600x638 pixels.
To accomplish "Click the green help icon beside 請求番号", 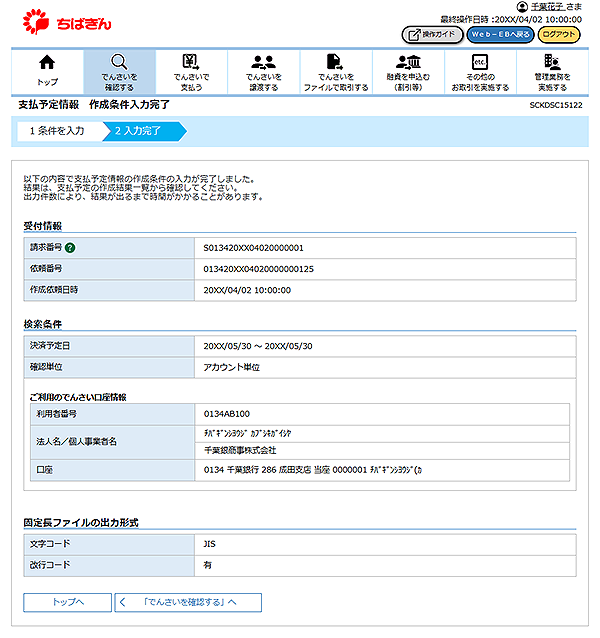I will coord(70,248).
